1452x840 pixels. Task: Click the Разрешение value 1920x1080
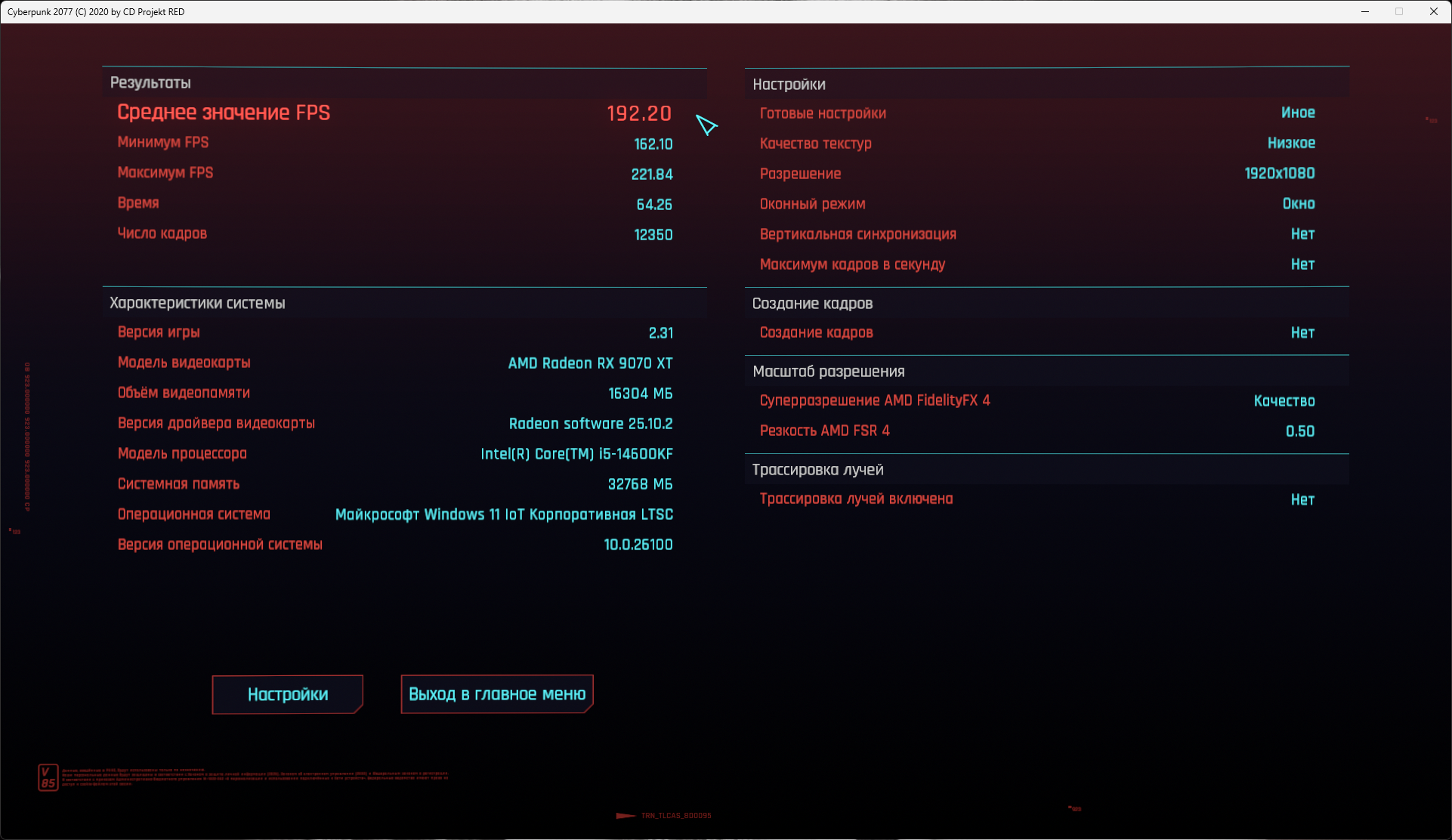click(x=1279, y=174)
